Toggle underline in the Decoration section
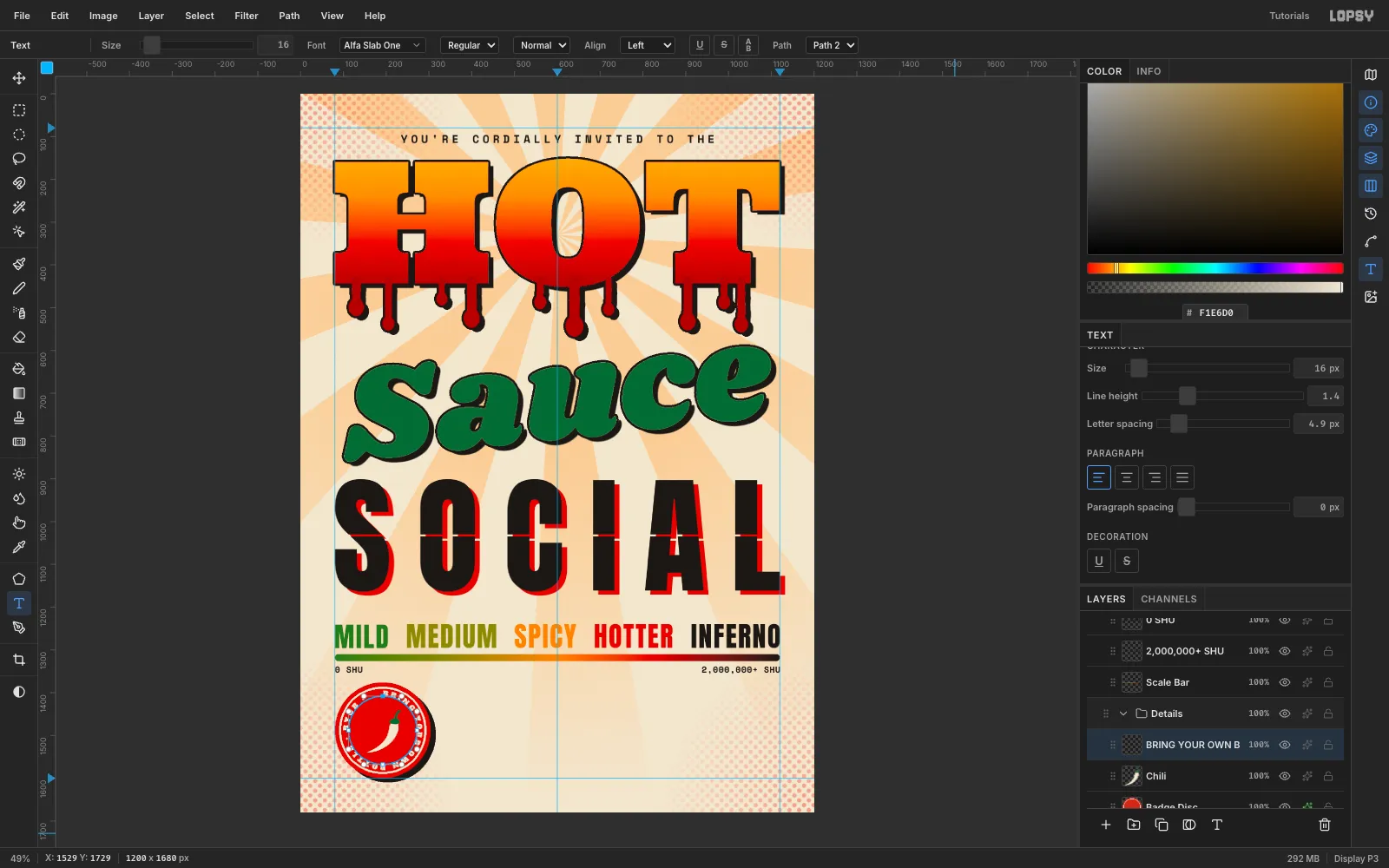Viewport: 1389px width, 868px height. tap(1099, 561)
